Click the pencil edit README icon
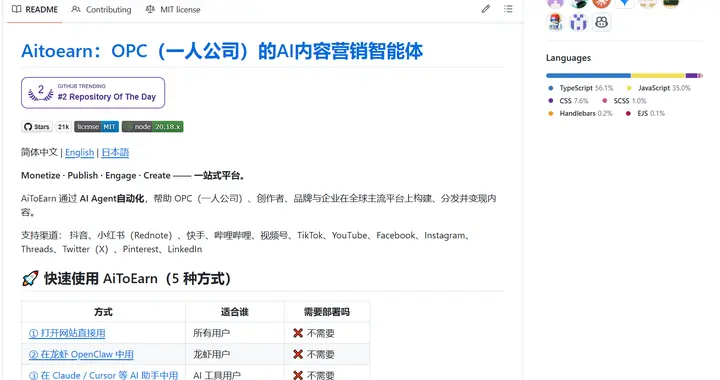The width and height of the screenshot is (720, 380). tap(486, 9)
